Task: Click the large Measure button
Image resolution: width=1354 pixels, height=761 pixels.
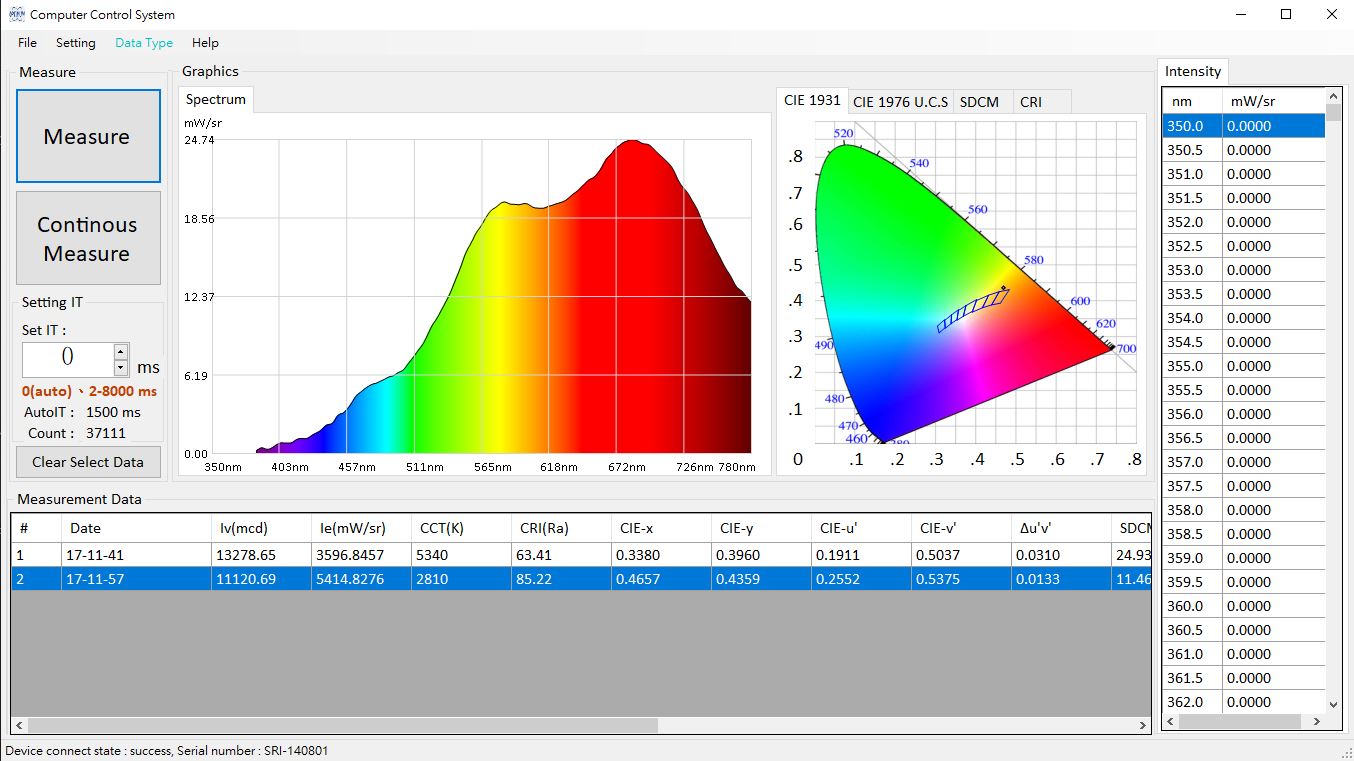Action: tap(88, 136)
